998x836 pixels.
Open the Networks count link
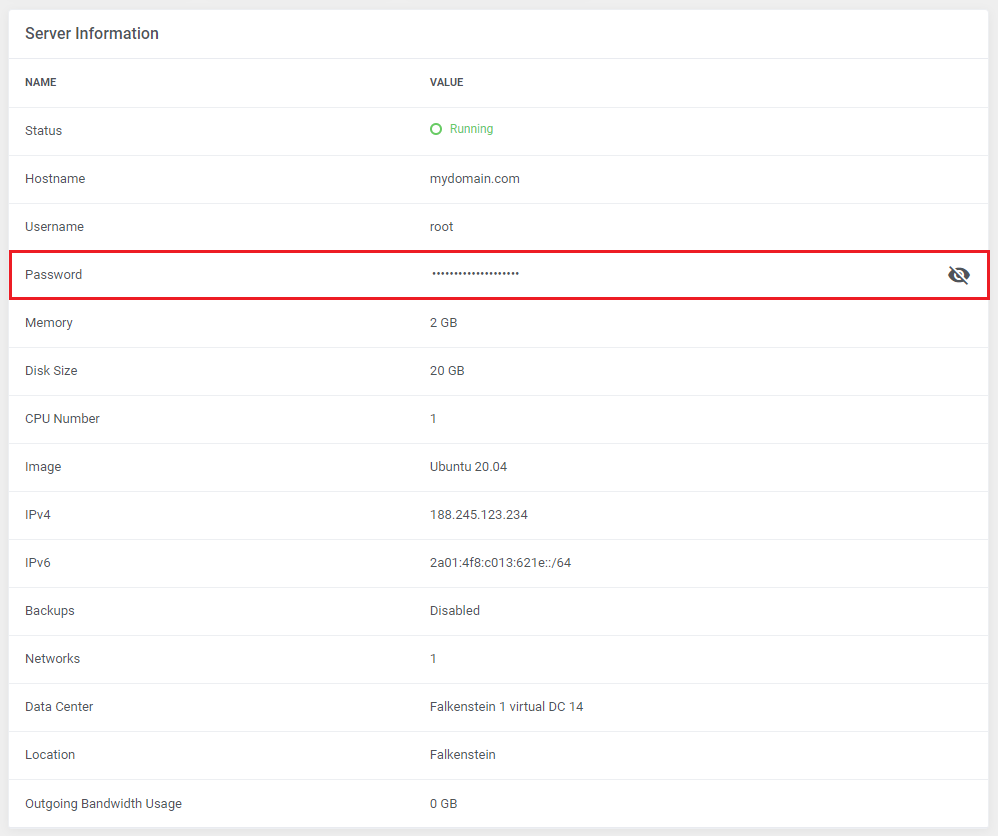(x=433, y=659)
